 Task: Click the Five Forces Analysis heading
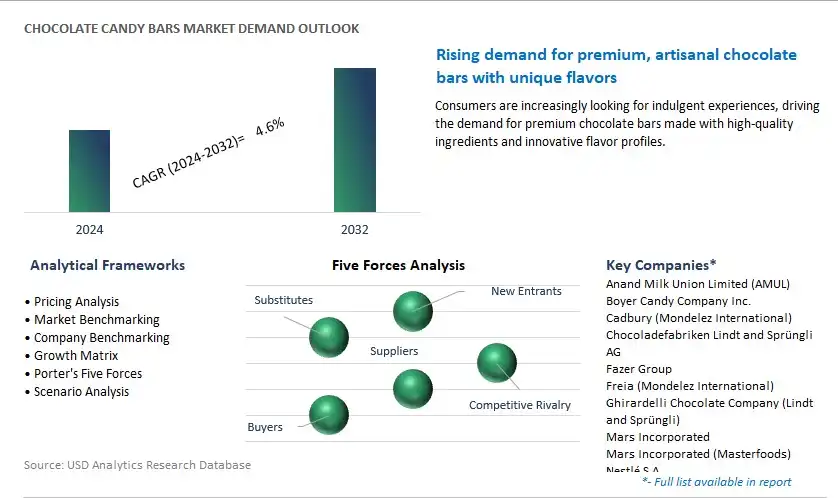coord(398,266)
